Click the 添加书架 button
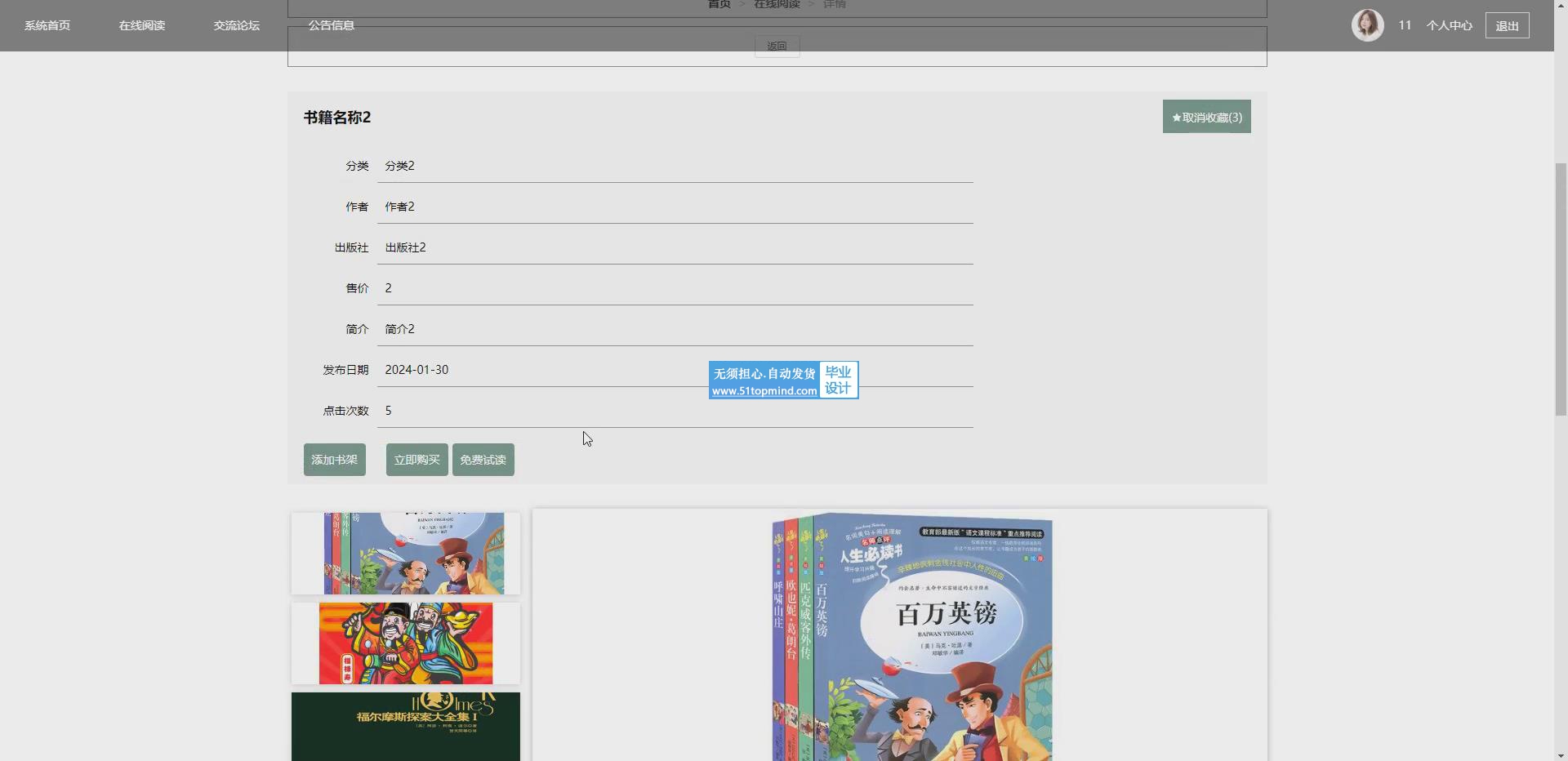Viewport: 1568px width, 761px height. click(x=335, y=460)
